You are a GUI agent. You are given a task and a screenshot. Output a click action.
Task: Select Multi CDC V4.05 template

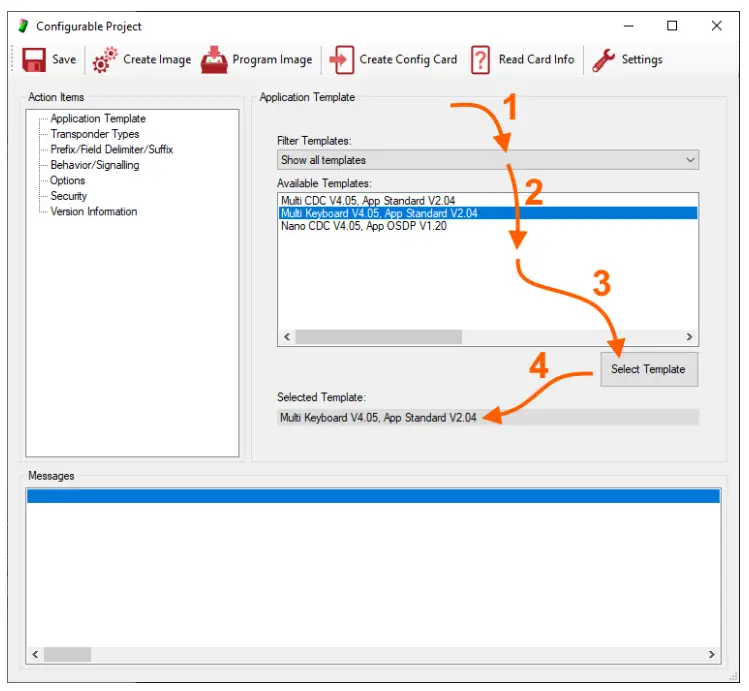[488, 201]
